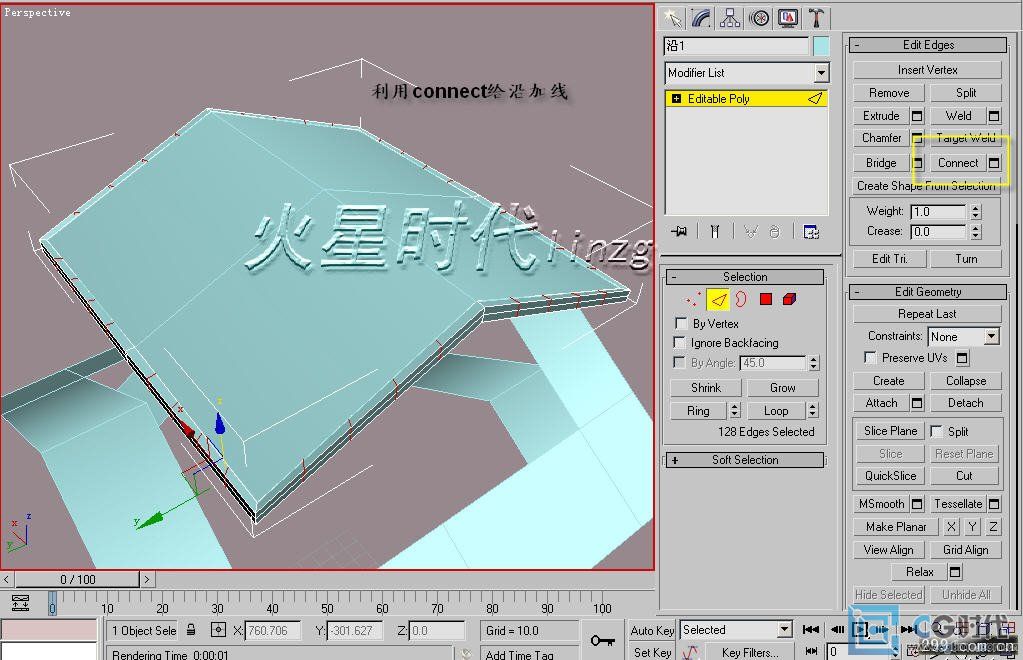Expand the Editable Poly stack entry
Screen dimensions: 1023x660
point(676,98)
